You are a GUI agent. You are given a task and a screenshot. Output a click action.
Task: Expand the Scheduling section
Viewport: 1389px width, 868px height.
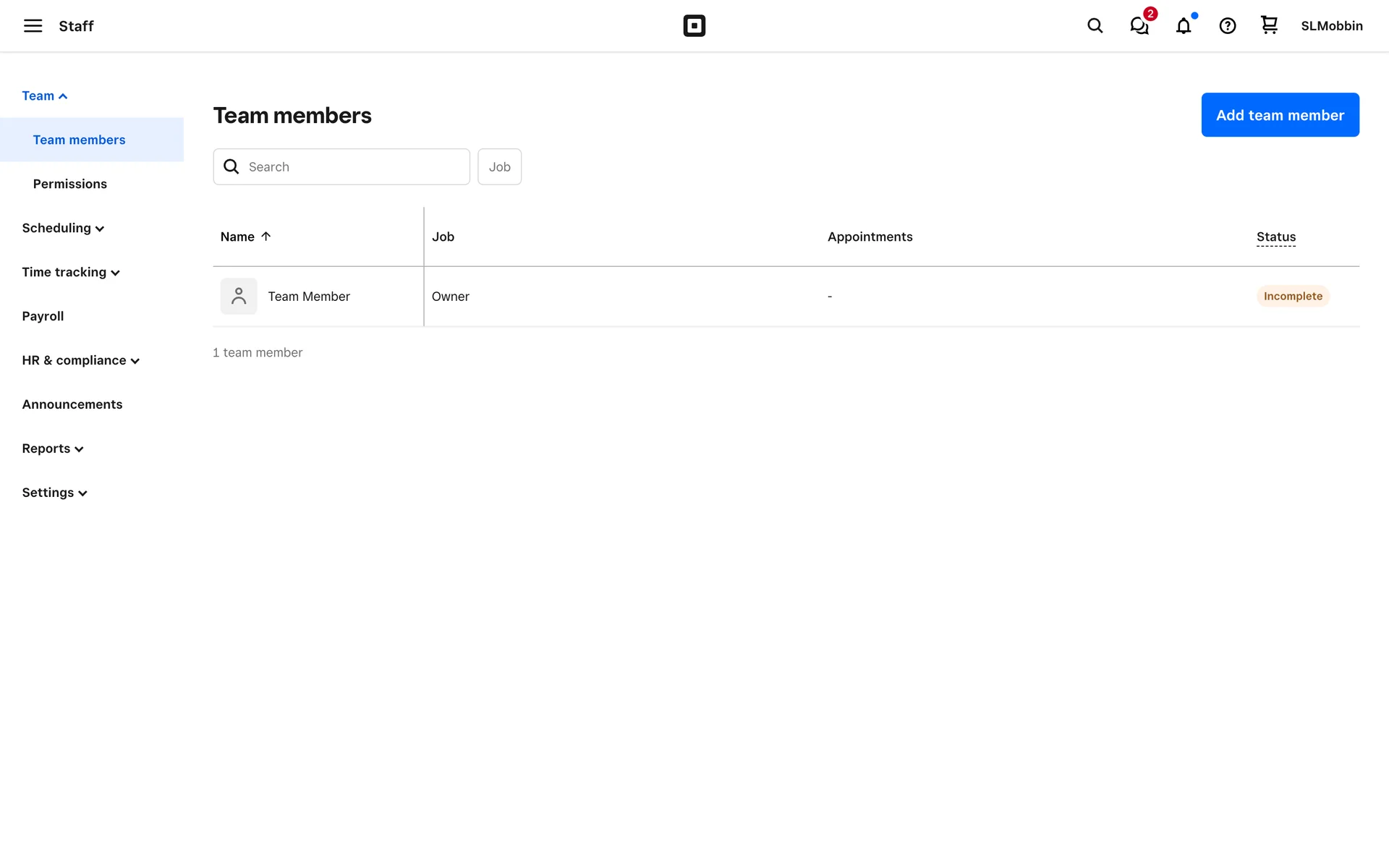click(x=63, y=229)
